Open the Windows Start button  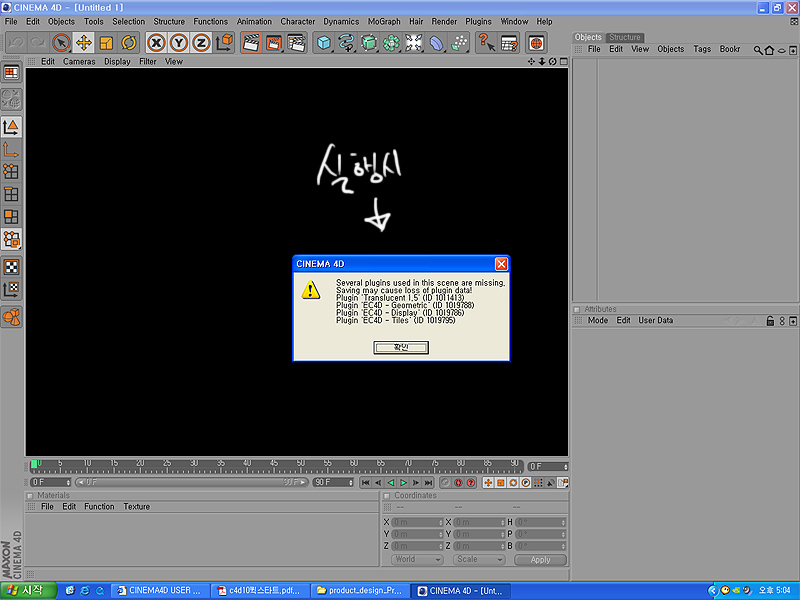point(28,590)
